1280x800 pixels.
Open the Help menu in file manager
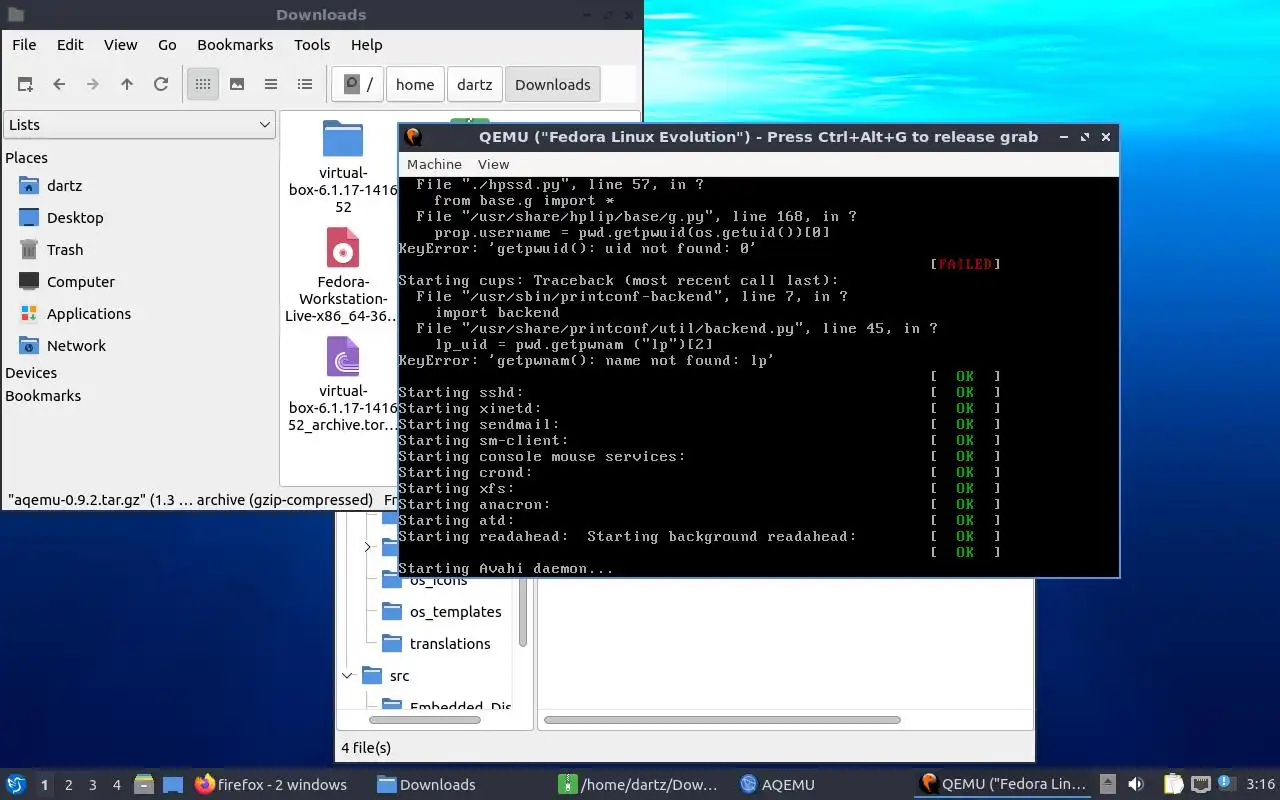366,45
